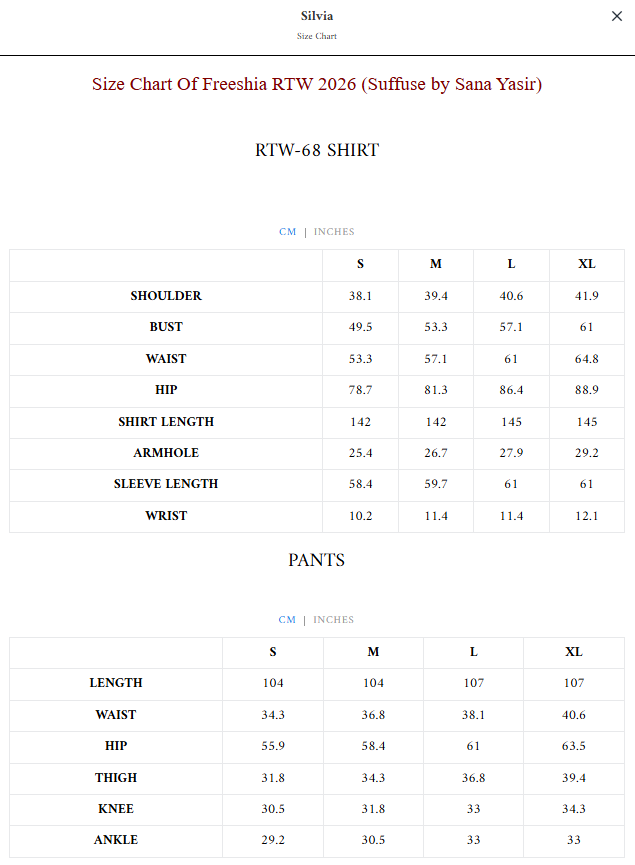Click the PANTS section heading
The image size is (635, 865).
click(317, 560)
